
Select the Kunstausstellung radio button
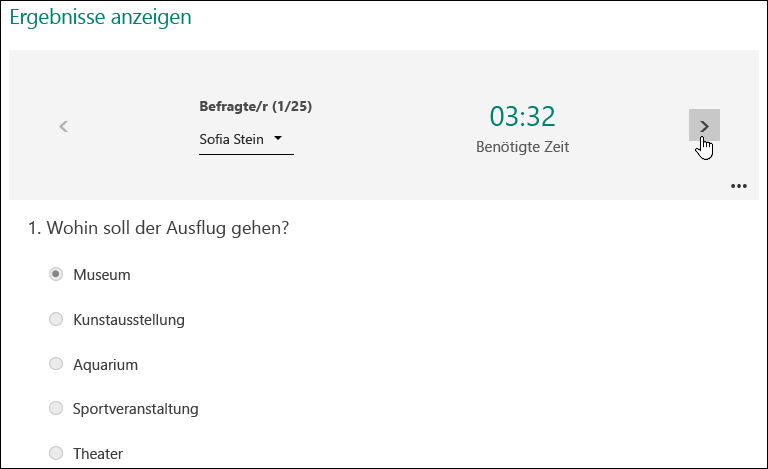[56, 319]
